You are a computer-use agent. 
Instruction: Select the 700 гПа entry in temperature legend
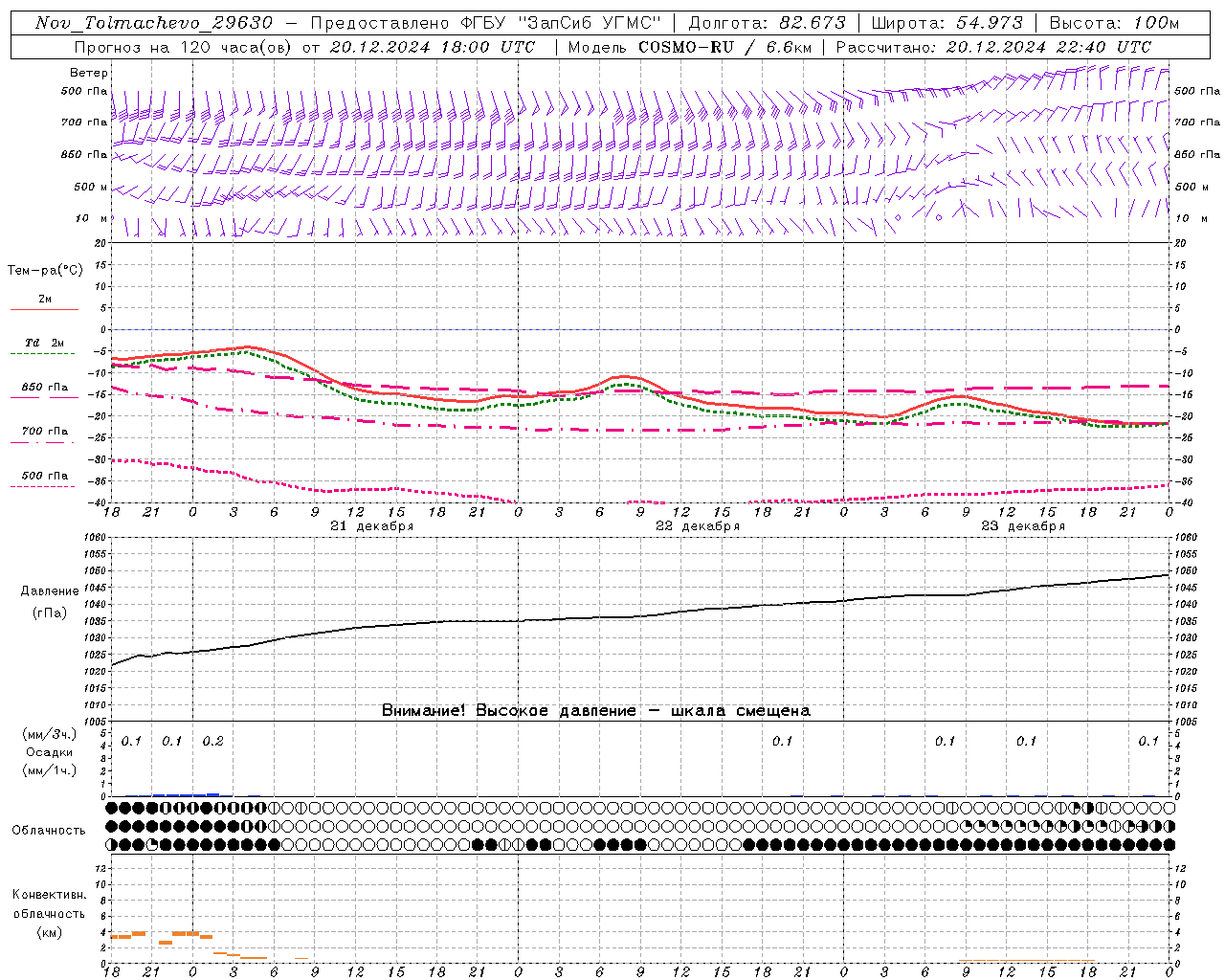[44, 432]
